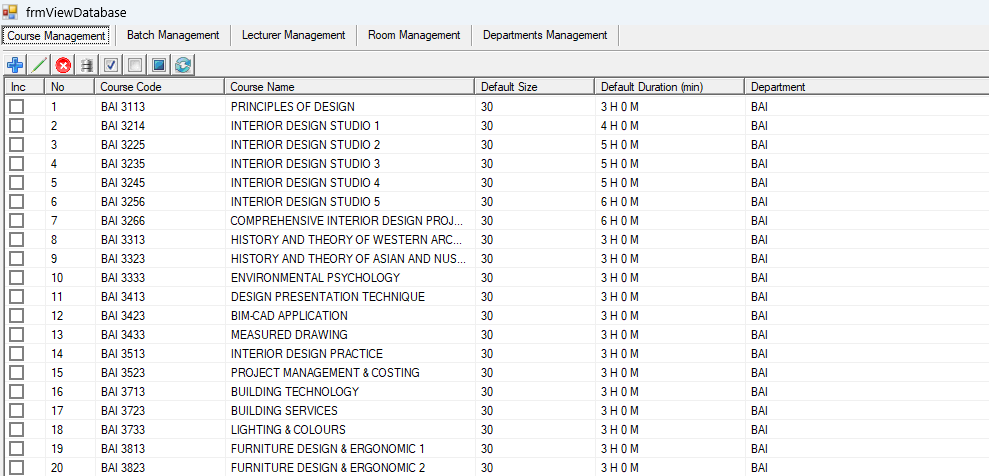Click the Inc column header

pos(25,87)
